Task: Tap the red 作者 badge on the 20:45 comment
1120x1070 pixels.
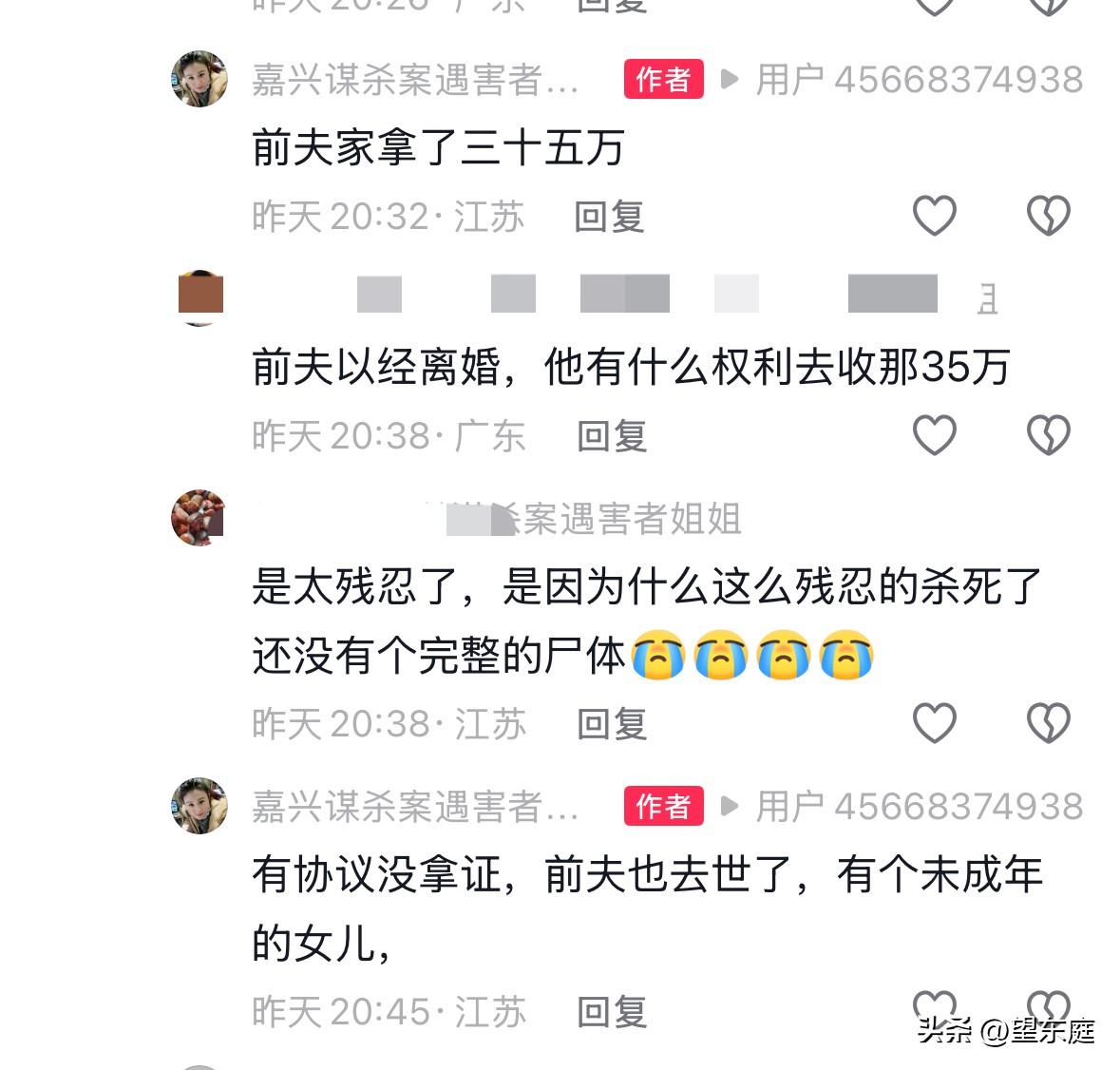Action: [x=664, y=806]
